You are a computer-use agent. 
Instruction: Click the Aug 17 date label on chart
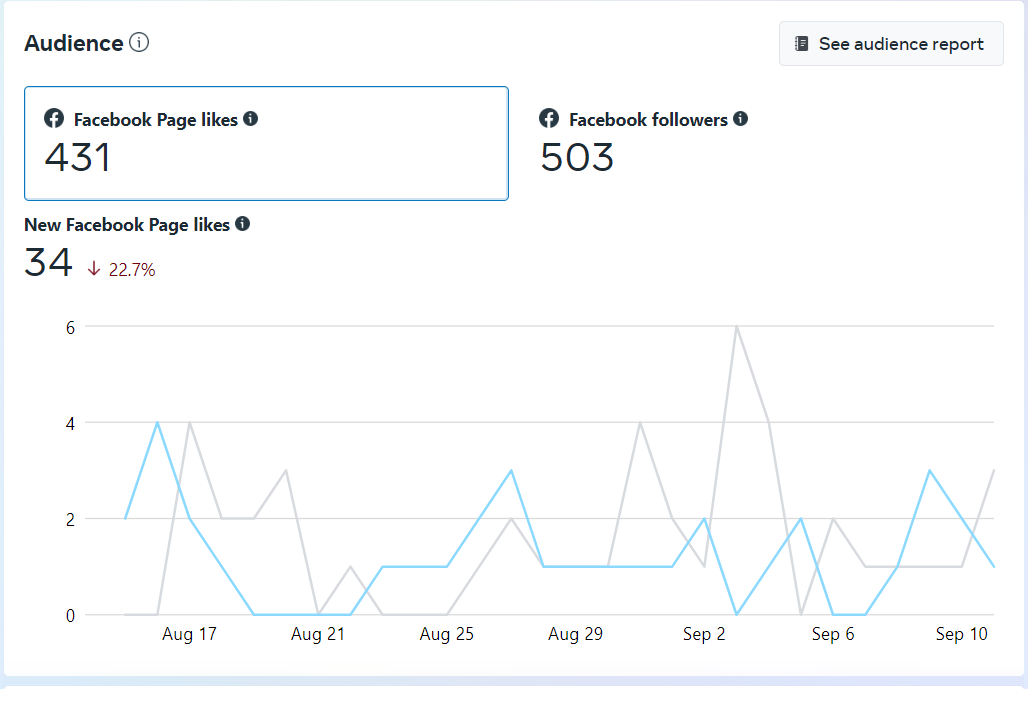(x=189, y=634)
